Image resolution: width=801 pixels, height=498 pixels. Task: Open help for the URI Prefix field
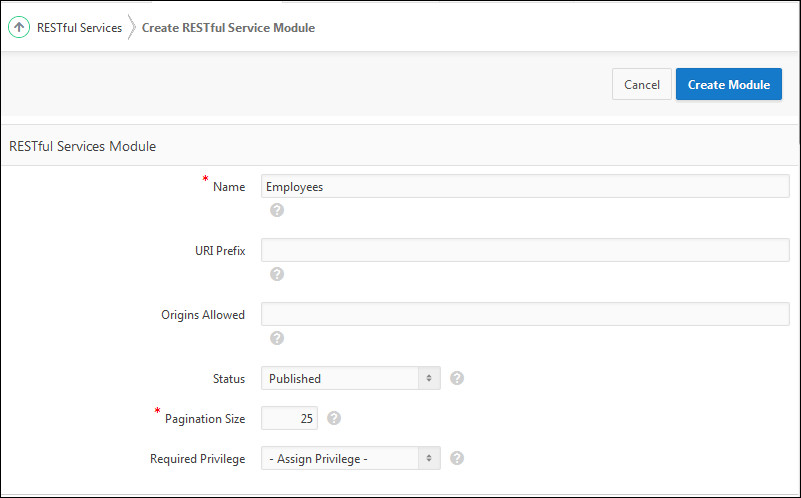tap(277, 274)
